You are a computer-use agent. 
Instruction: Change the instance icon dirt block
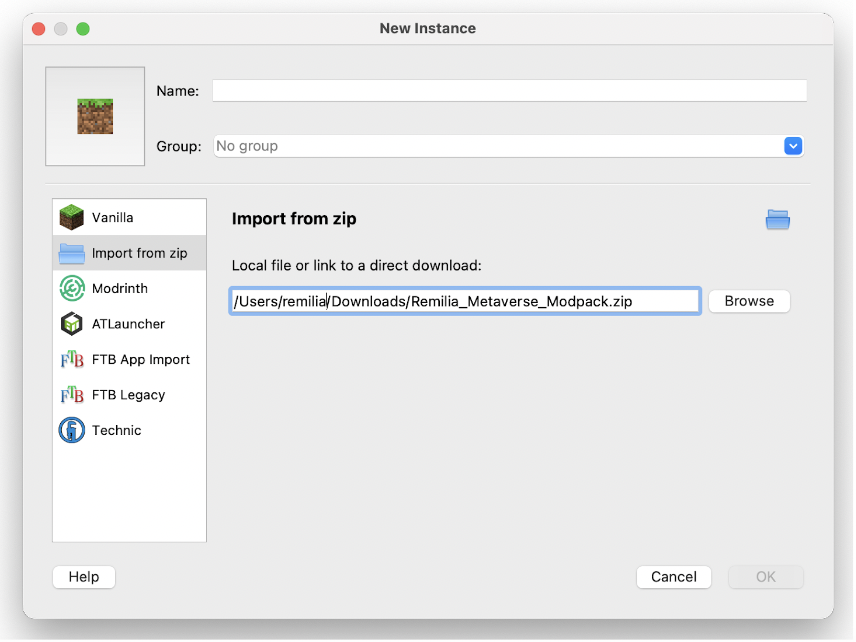(95, 116)
